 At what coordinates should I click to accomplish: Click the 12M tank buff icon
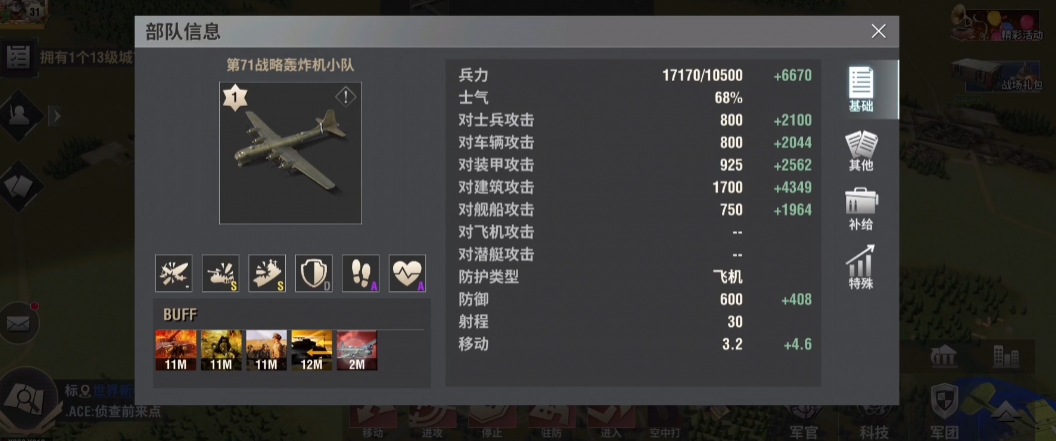[x=312, y=350]
